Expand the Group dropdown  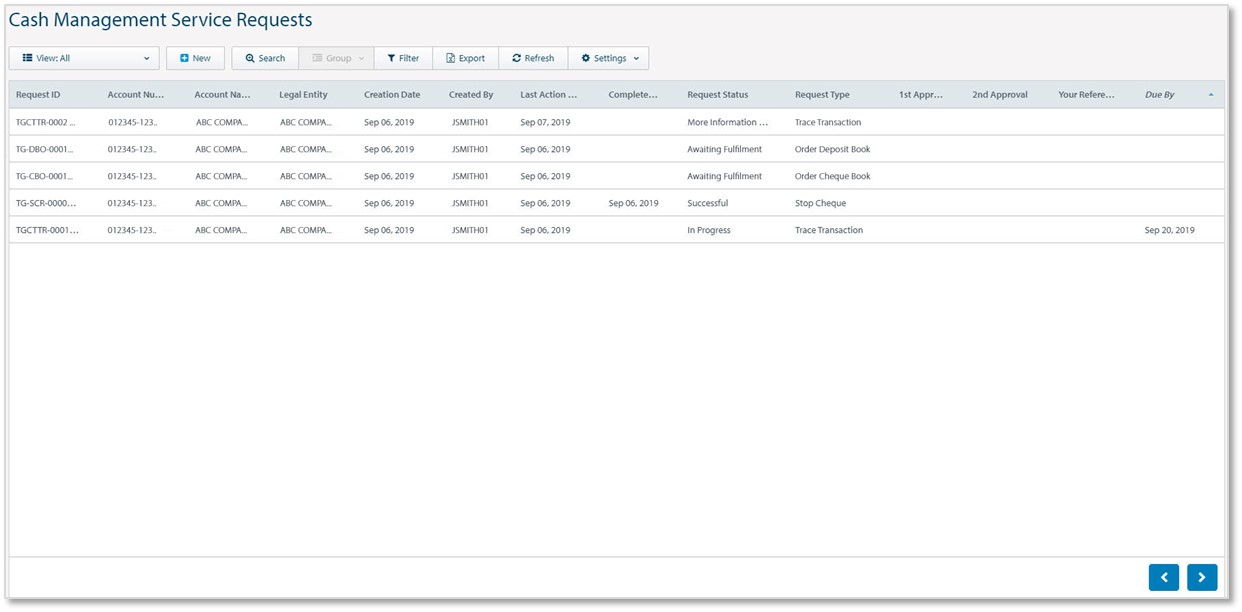337,59
